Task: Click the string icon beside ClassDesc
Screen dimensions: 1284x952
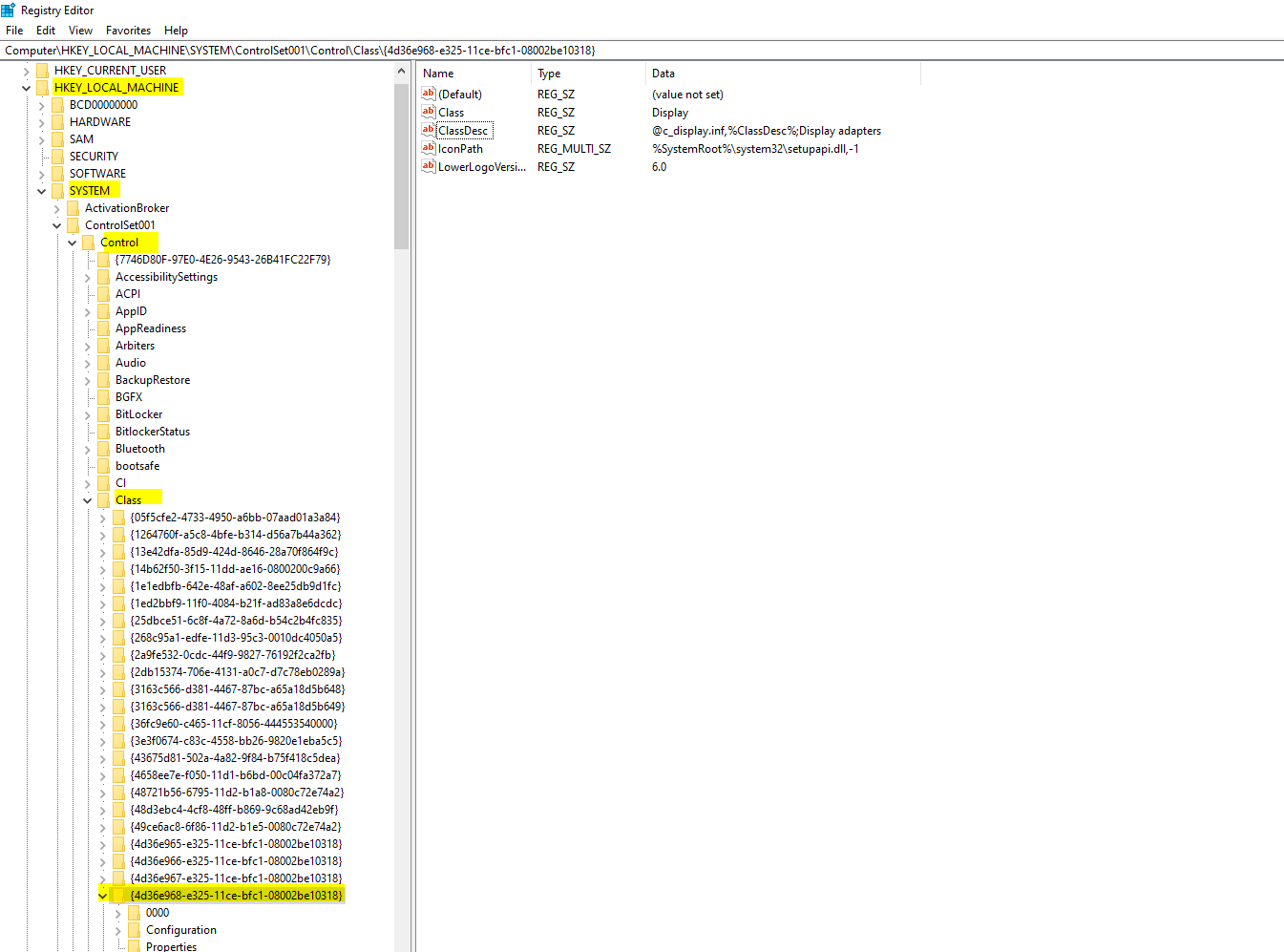Action: click(430, 130)
